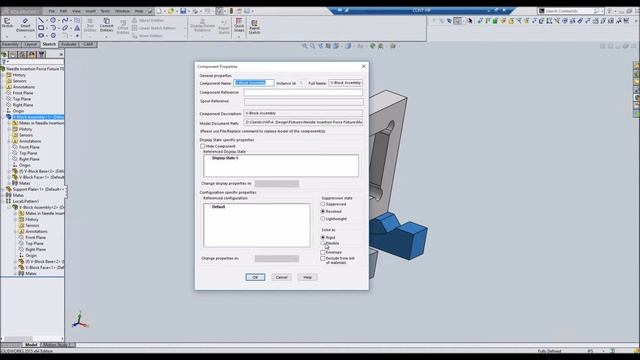Select the Arc sketch tool
Image resolution: width=640 pixels, height=360 pixels.
(53, 28)
